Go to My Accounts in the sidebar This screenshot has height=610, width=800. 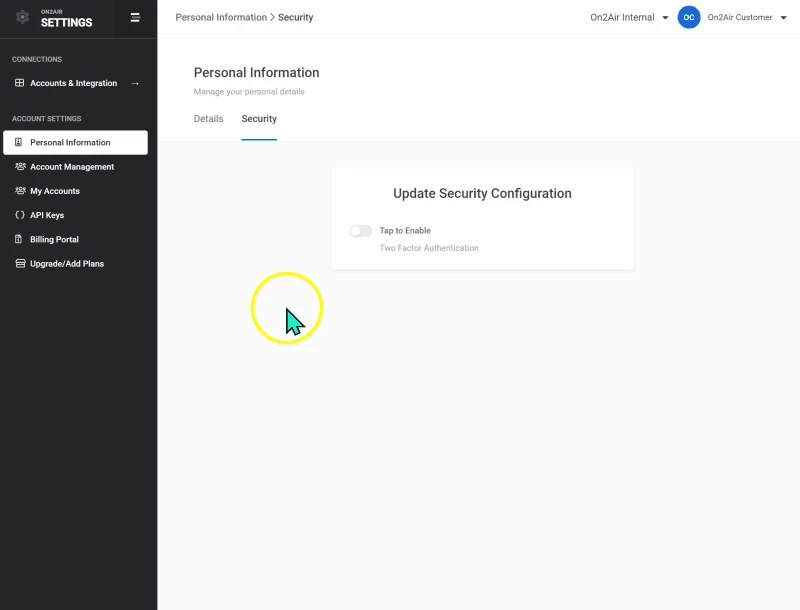[x=54, y=191]
